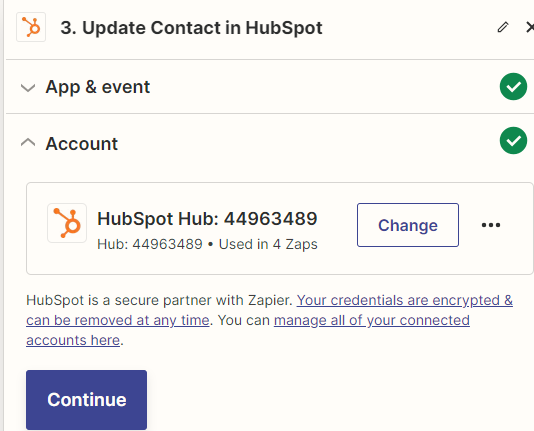The height and width of the screenshot is (431, 534).
Task: Select the App & event section heading
Action: [98, 87]
